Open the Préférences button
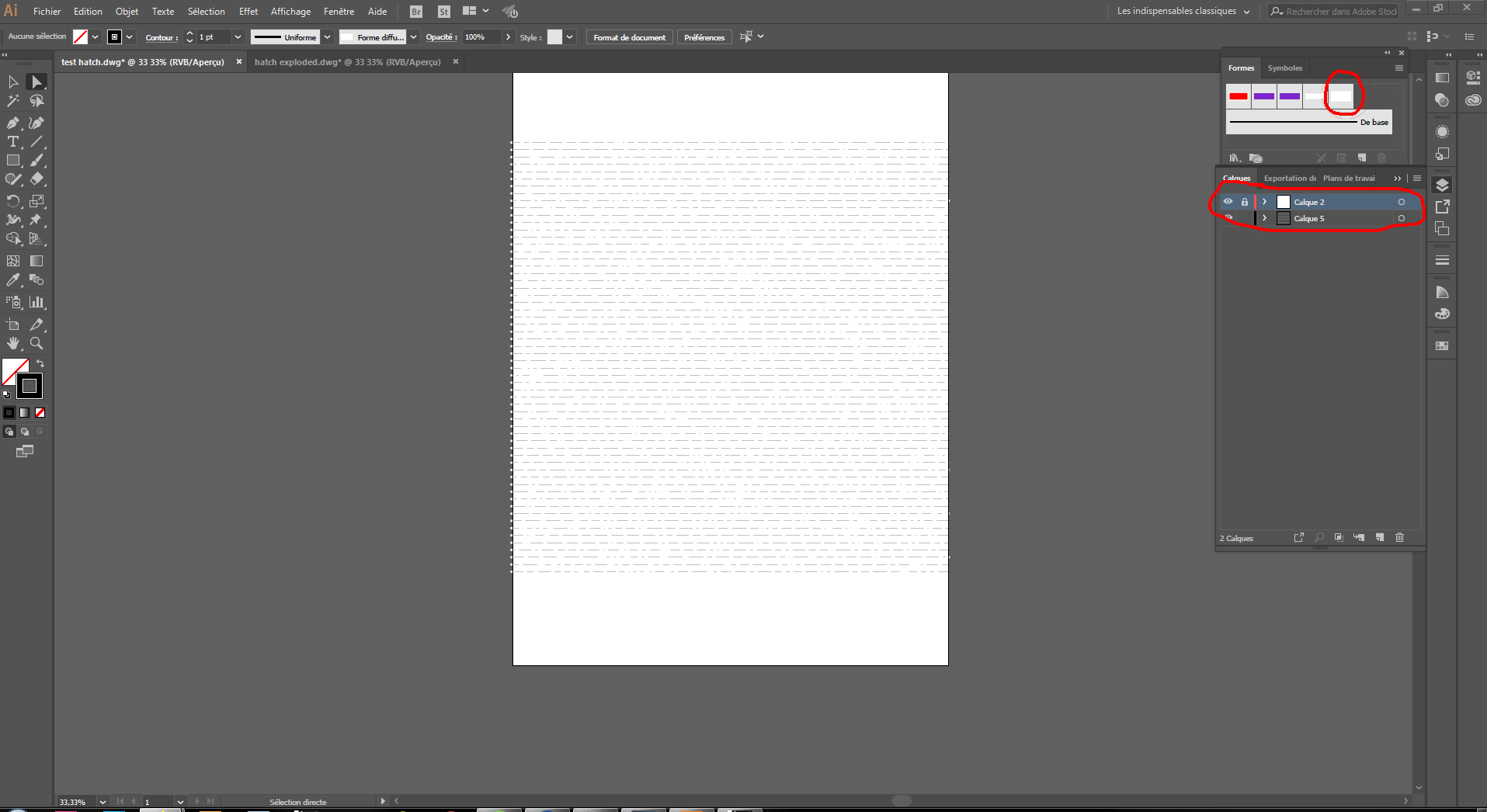The image size is (1487, 812). (704, 36)
